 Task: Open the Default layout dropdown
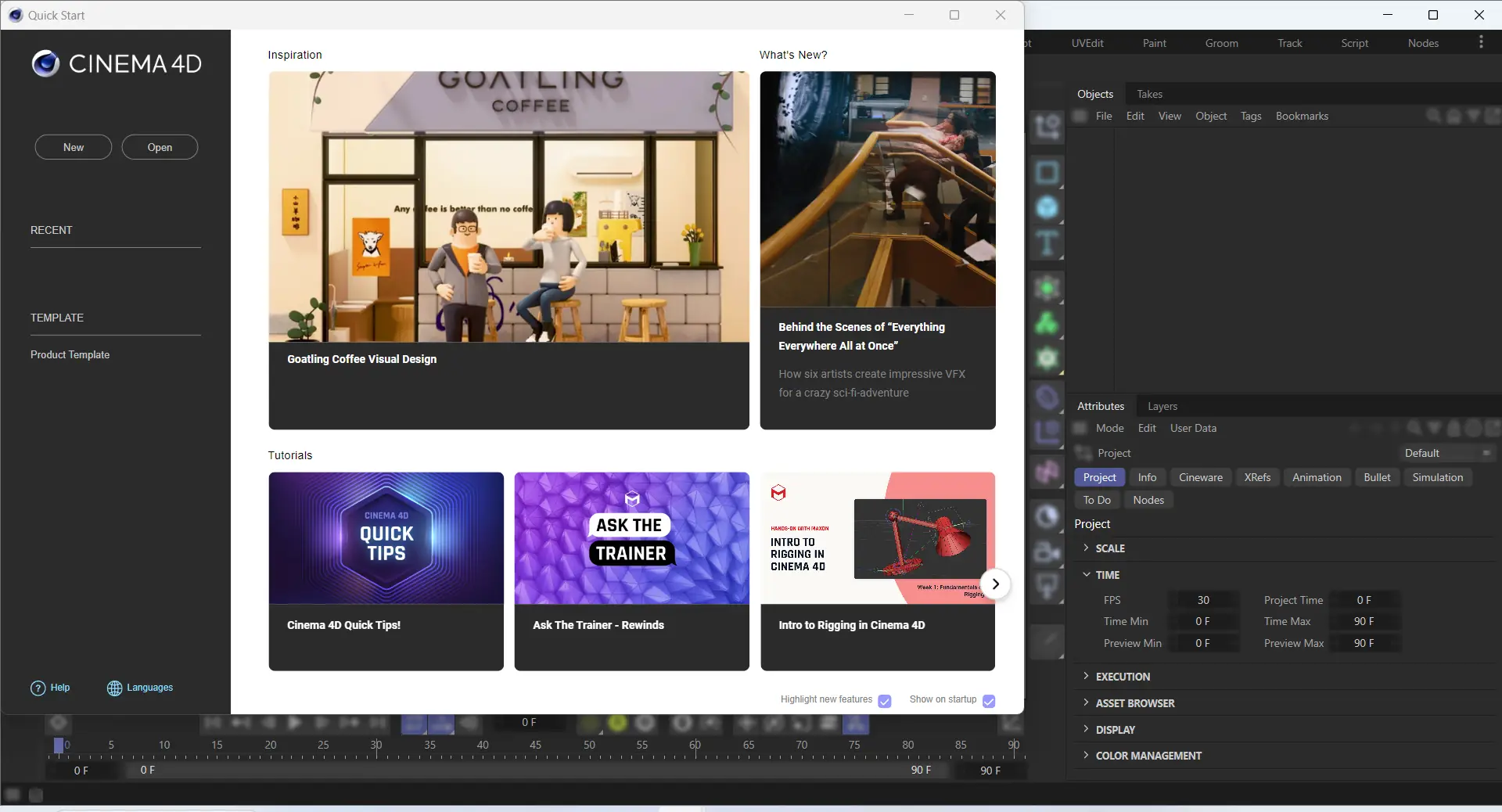click(x=1447, y=453)
